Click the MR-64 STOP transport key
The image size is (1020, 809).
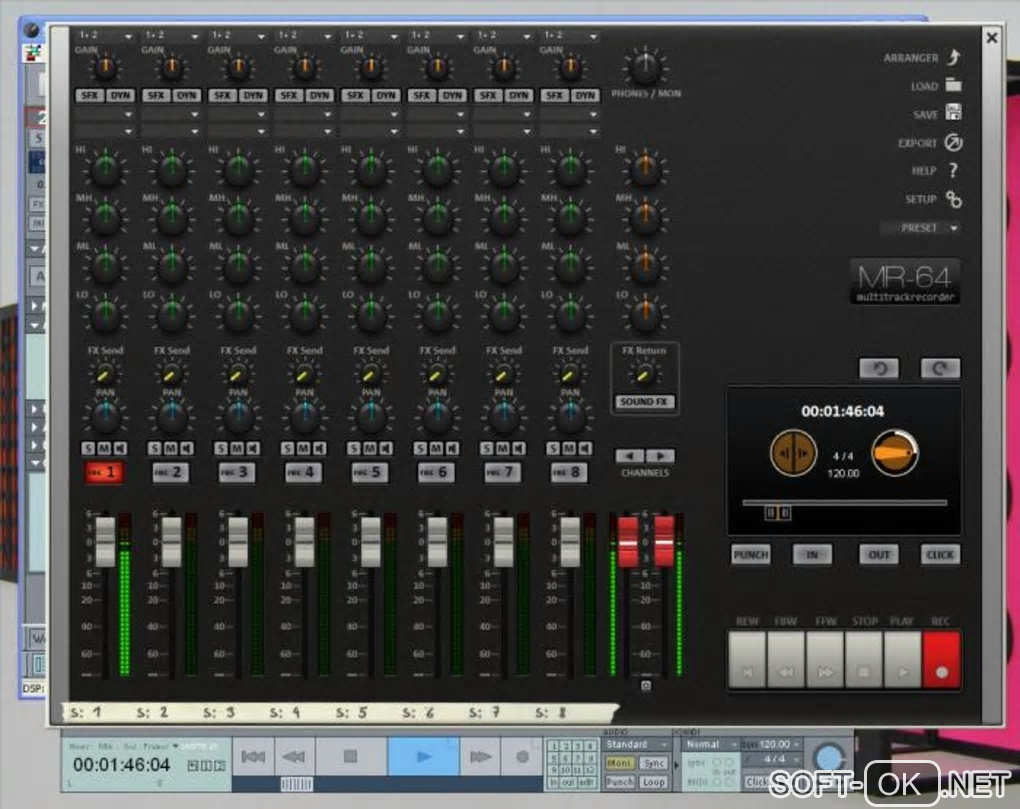tap(863, 659)
